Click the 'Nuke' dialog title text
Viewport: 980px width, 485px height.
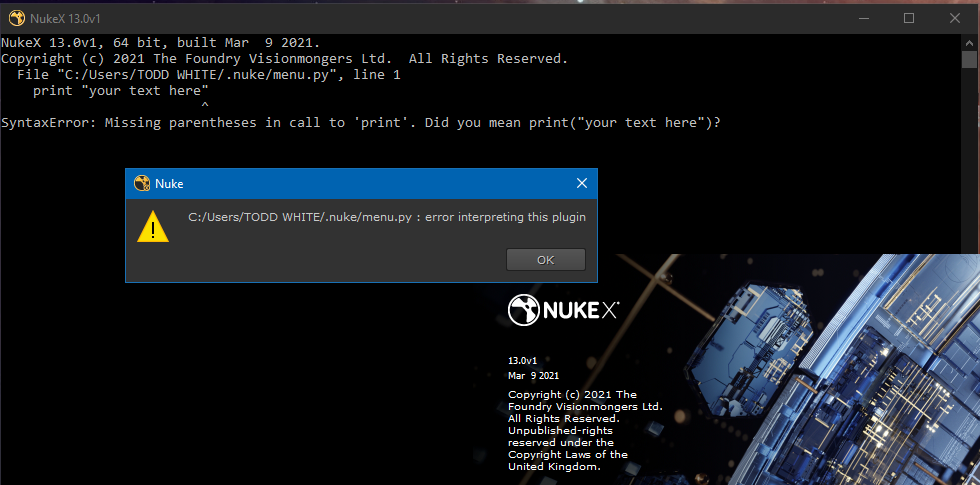click(x=169, y=184)
